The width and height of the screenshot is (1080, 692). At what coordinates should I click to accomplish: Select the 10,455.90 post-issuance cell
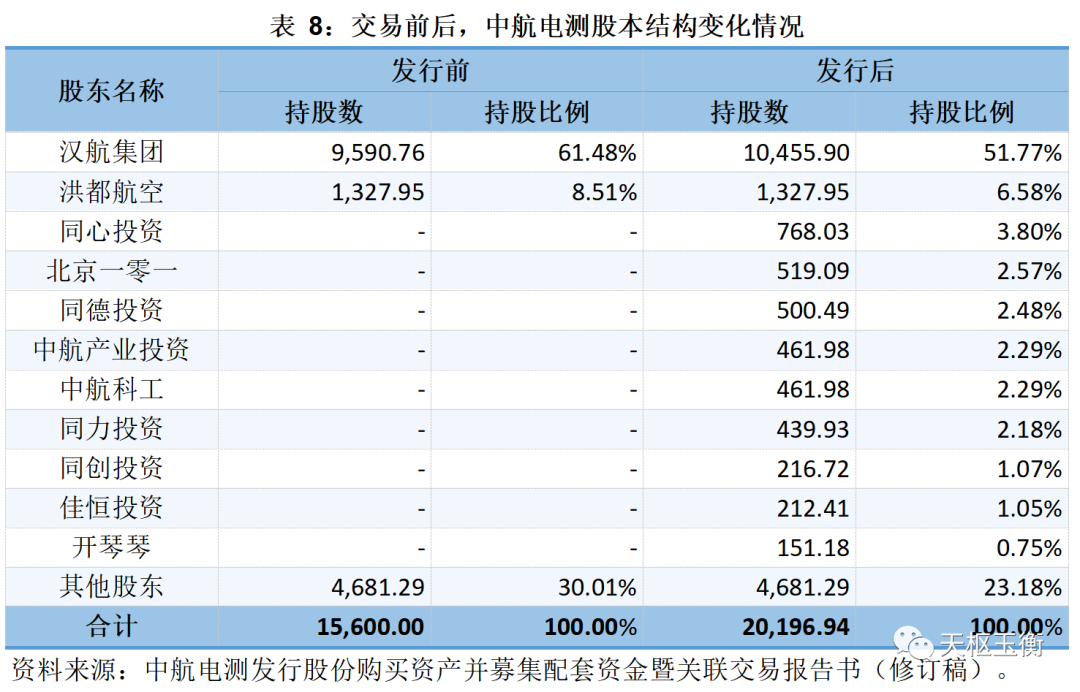[797, 153]
